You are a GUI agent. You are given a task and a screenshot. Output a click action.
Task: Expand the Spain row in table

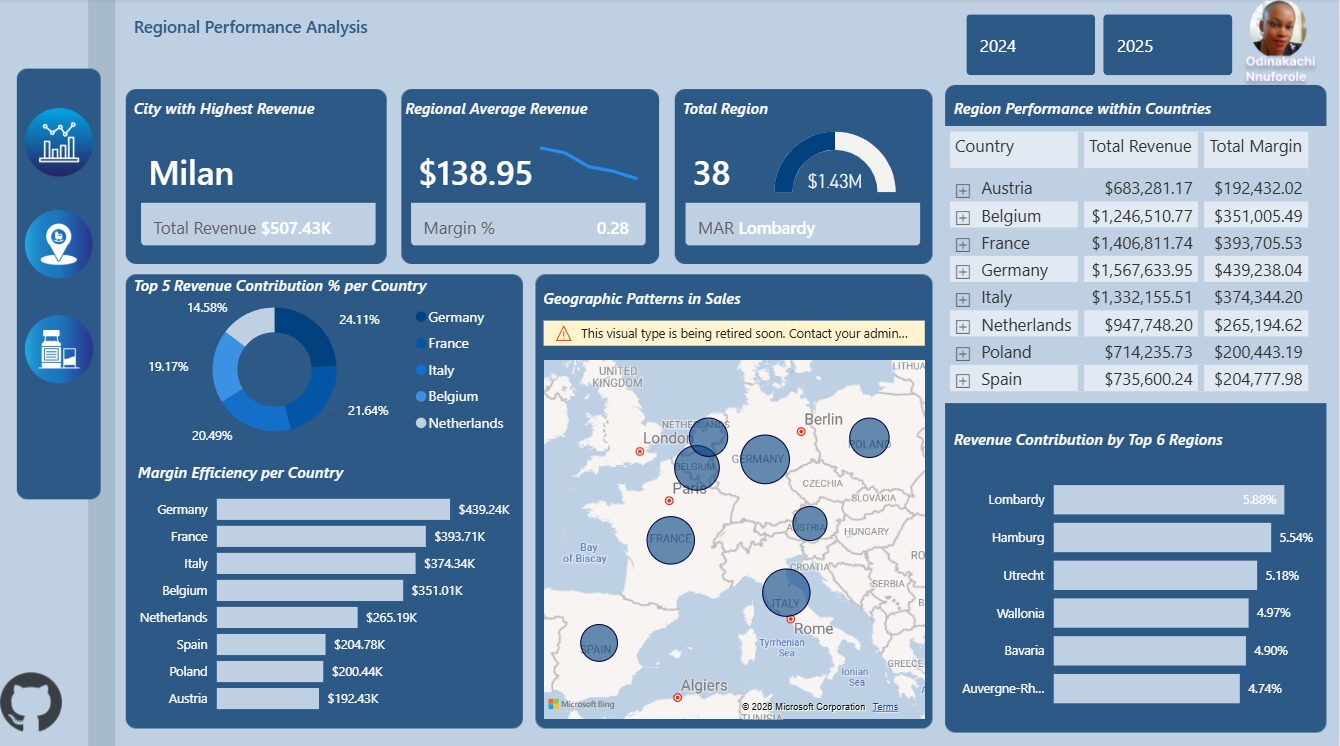[963, 380]
